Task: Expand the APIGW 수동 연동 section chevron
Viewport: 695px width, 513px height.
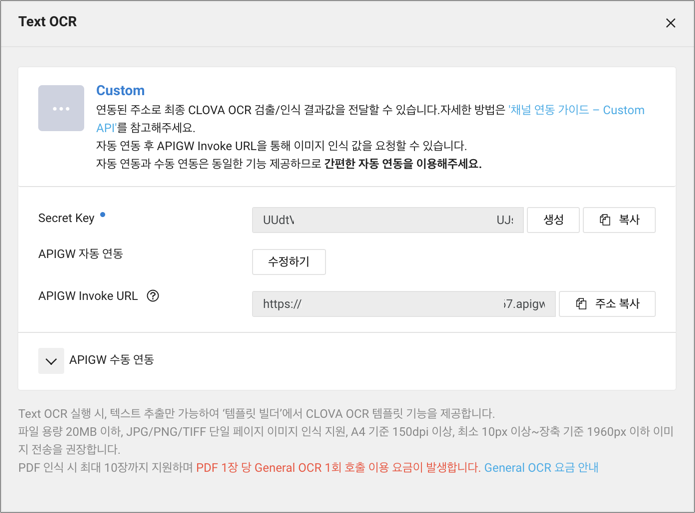Action: coord(51,361)
